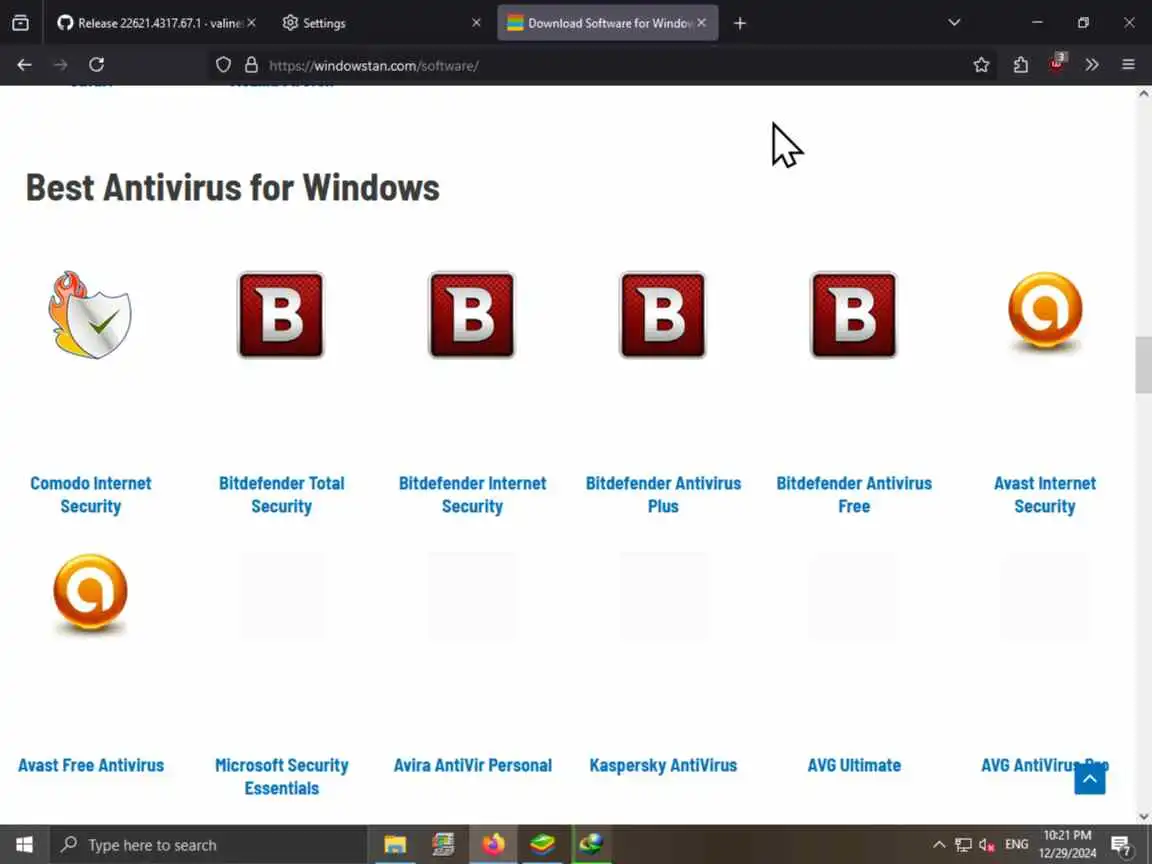Open AVG Ultimate link
1152x864 pixels.
(x=854, y=765)
